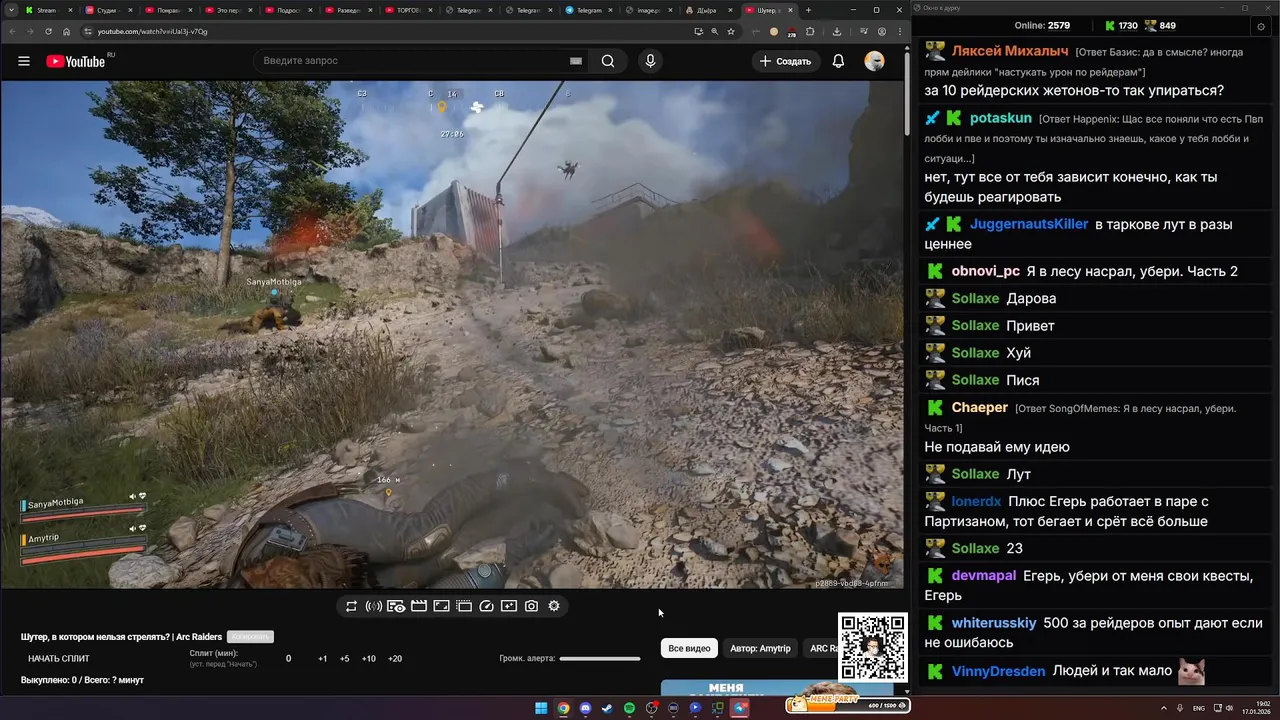This screenshot has height=720, width=1280.
Task: Click the МЕНЯ video thumbnail below chips
Action: click(x=777, y=688)
